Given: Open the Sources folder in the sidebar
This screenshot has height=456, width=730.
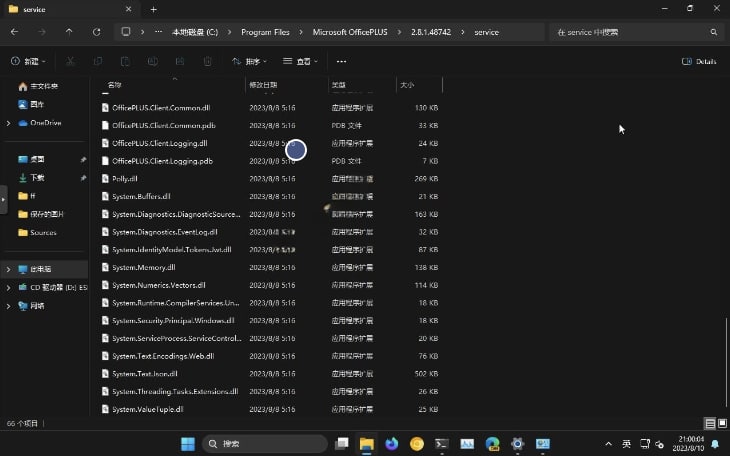Looking at the screenshot, I should pos(43,232).
